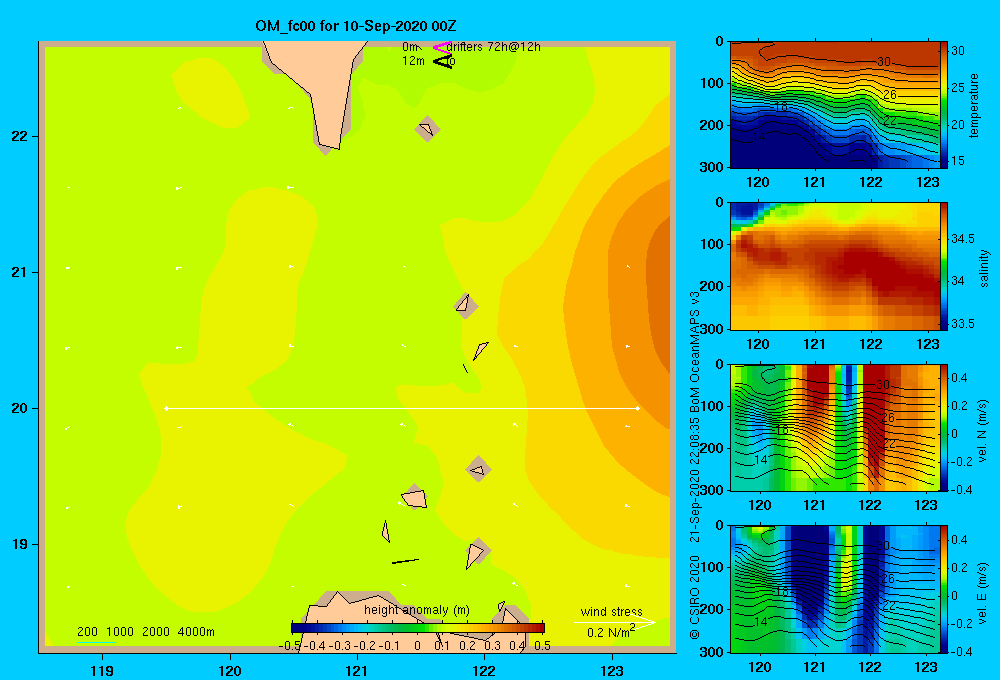Click the white wind stress reference arrow
This screenshot has height=680, width=1000.
coord(614,622)
